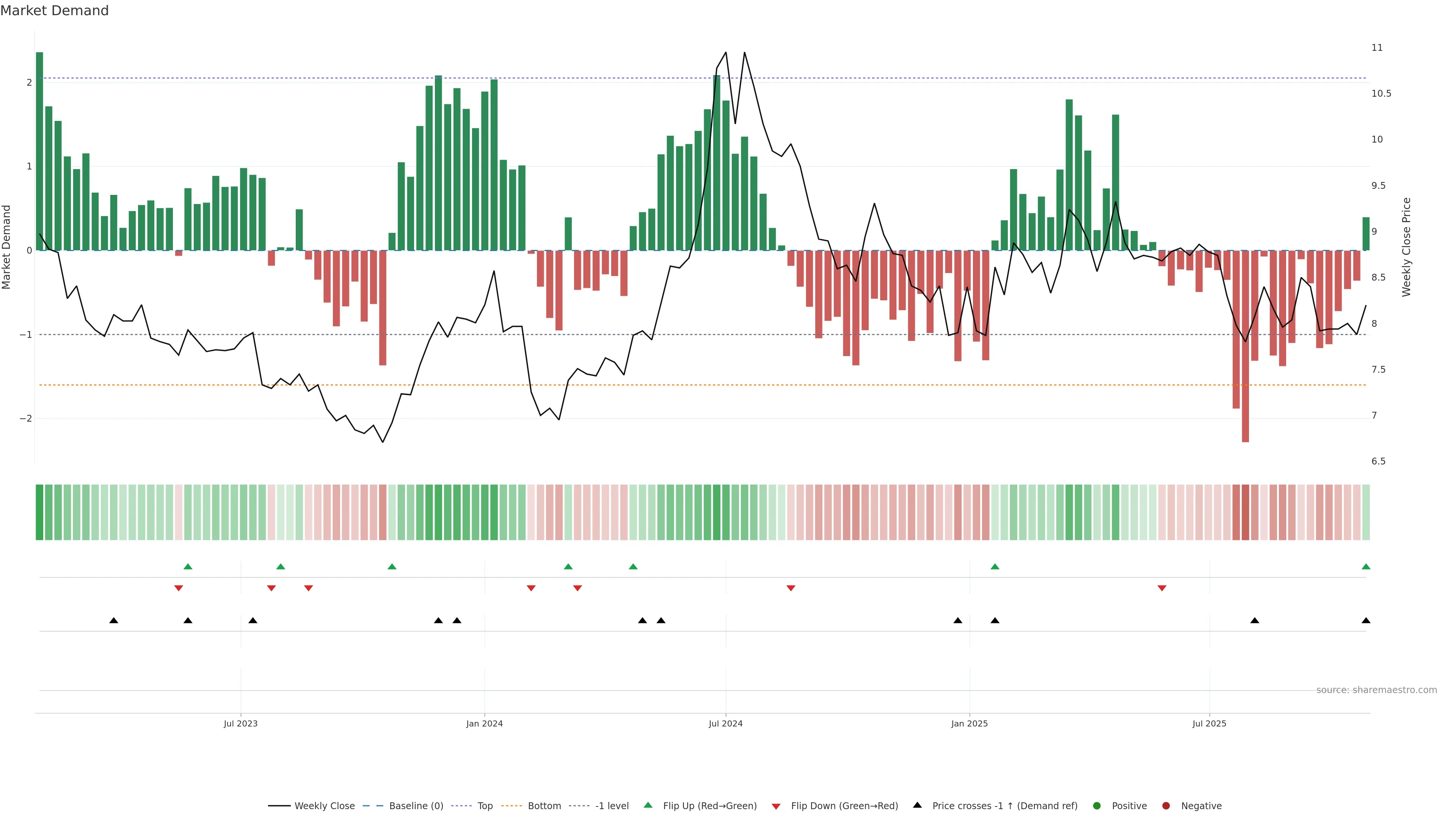Click the Jan 2024 x-axis label

click(x=485, y=724)
